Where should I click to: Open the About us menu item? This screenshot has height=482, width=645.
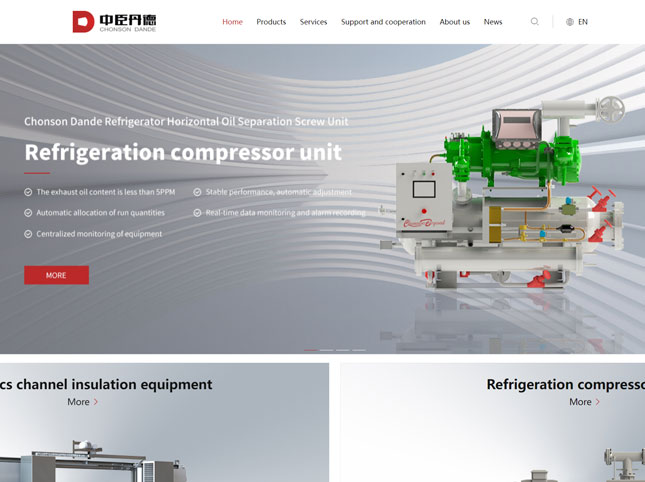coord(454,22)
